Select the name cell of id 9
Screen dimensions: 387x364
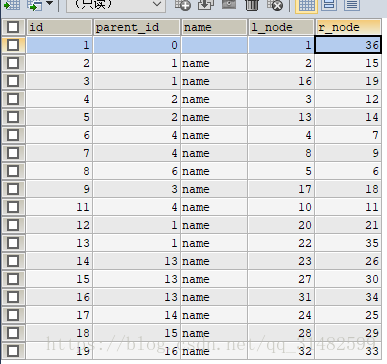click(214, 189)
